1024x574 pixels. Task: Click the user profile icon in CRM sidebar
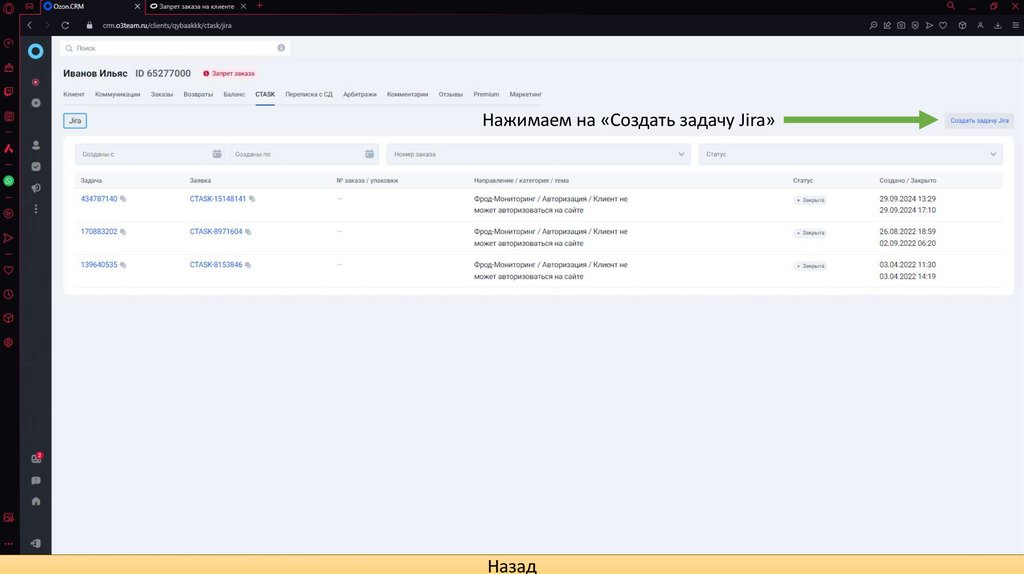coord(36,145)
